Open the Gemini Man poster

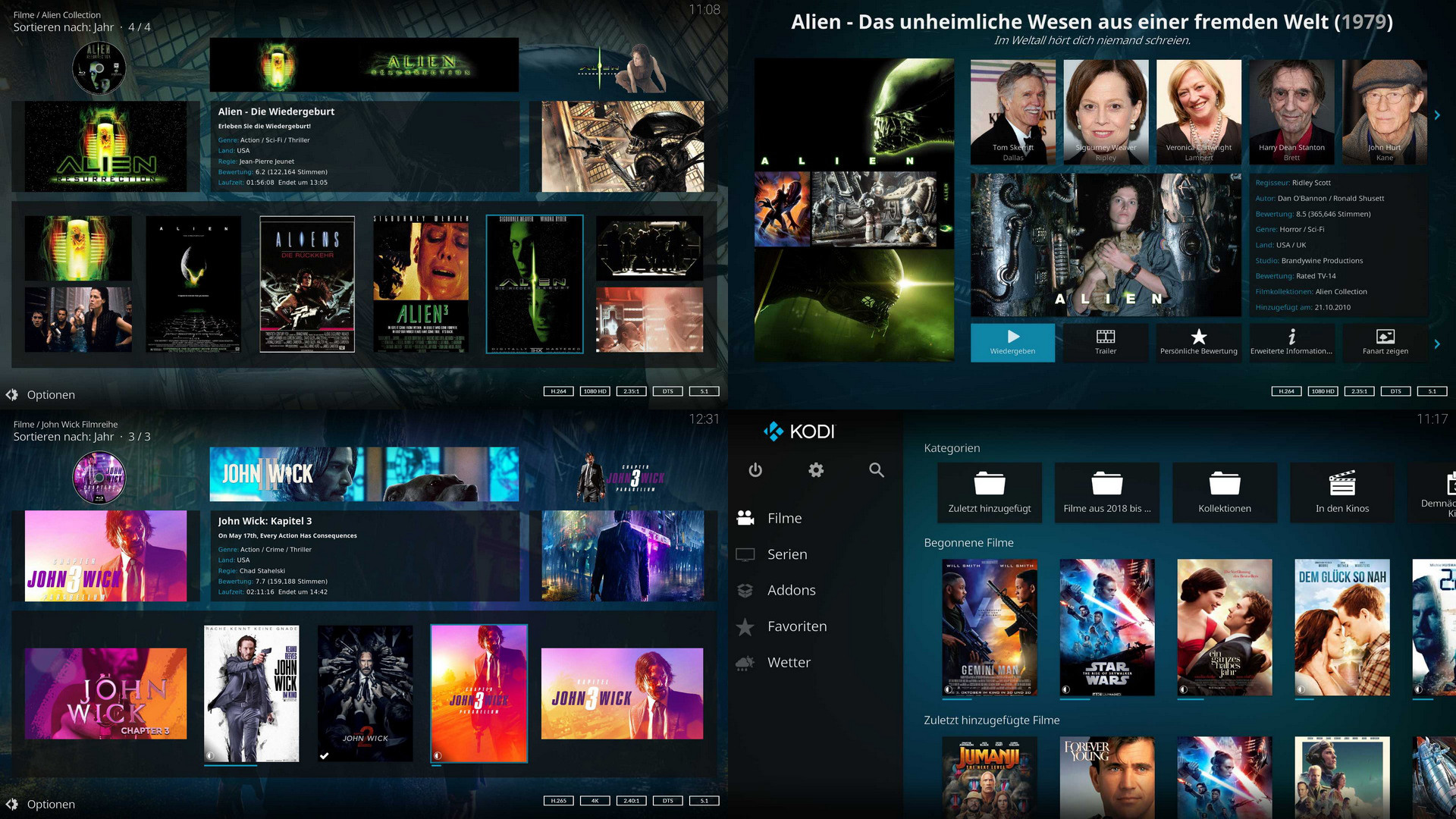coord(990,627)
